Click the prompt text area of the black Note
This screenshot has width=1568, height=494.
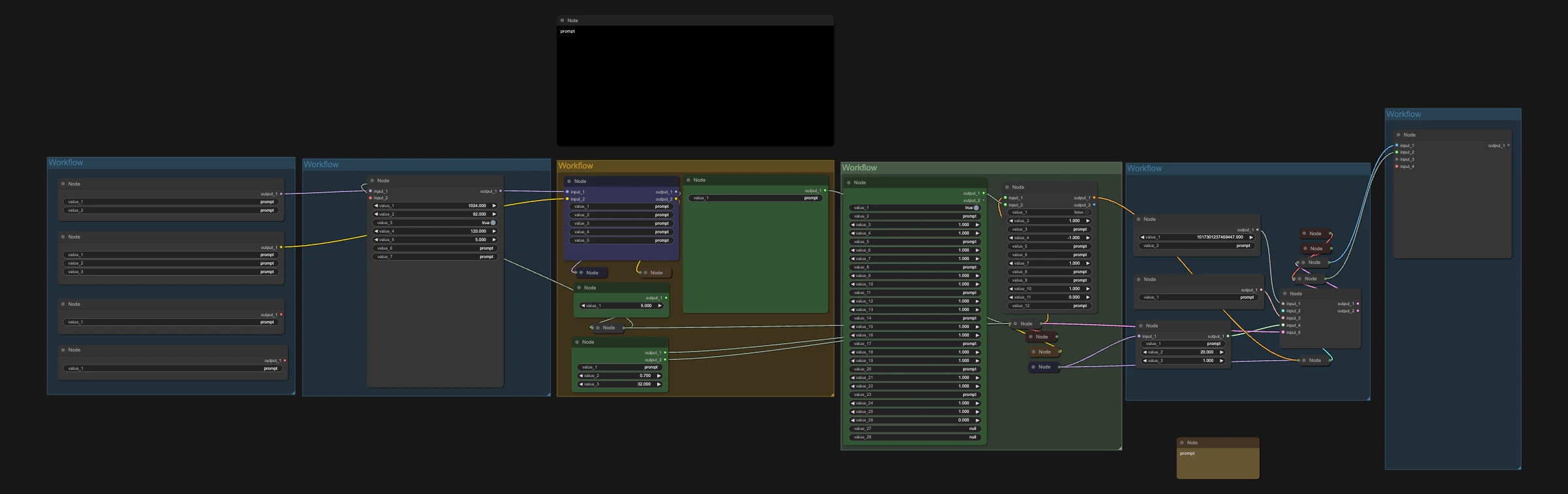click(x=695, y=85)
